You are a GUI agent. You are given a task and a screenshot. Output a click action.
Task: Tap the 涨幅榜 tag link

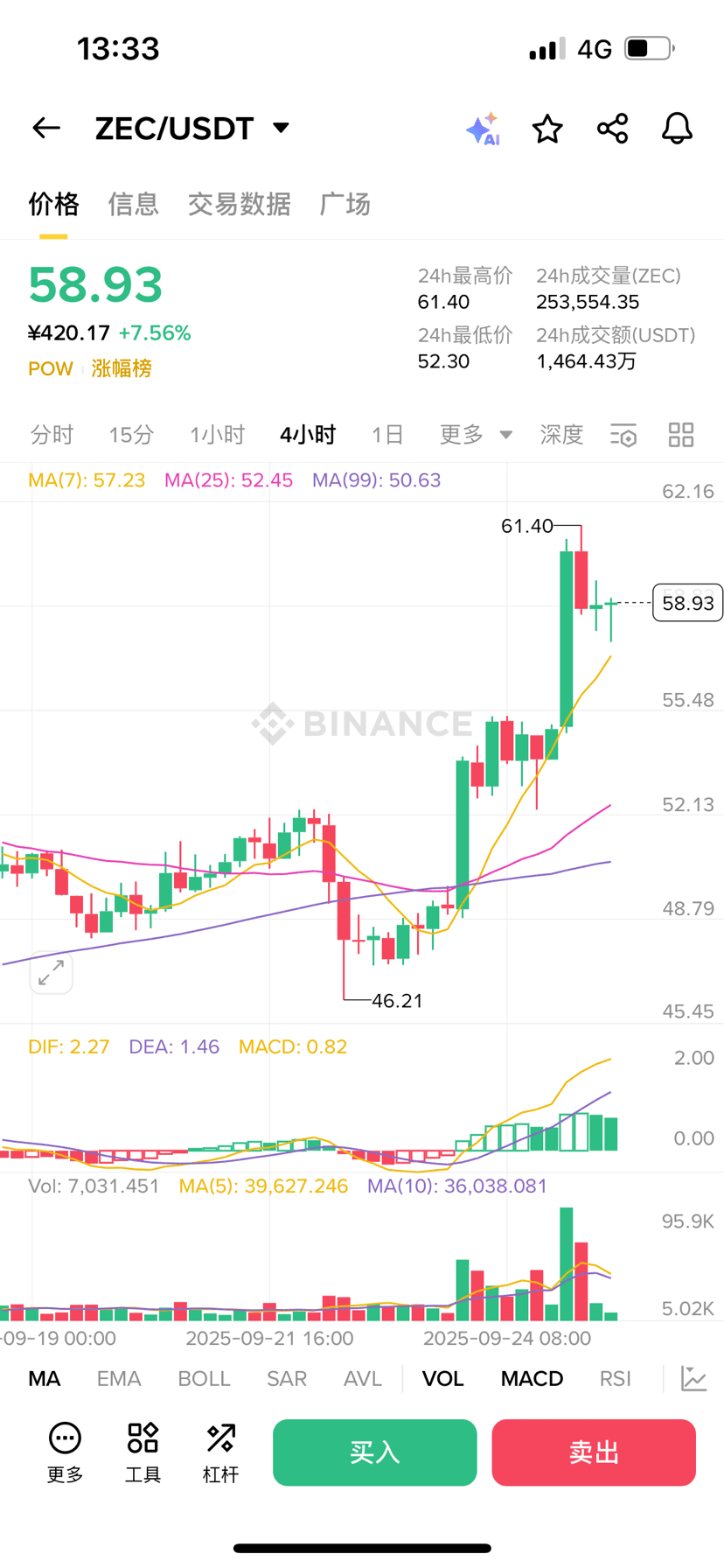point(122,368)
